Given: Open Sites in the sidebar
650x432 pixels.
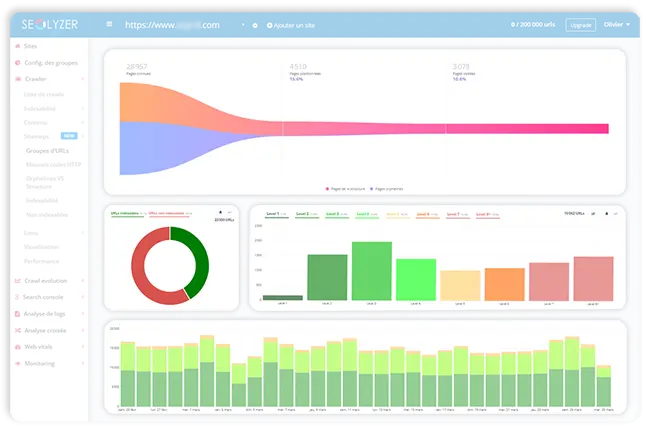Looking at the screenshot, I should 30,46.
